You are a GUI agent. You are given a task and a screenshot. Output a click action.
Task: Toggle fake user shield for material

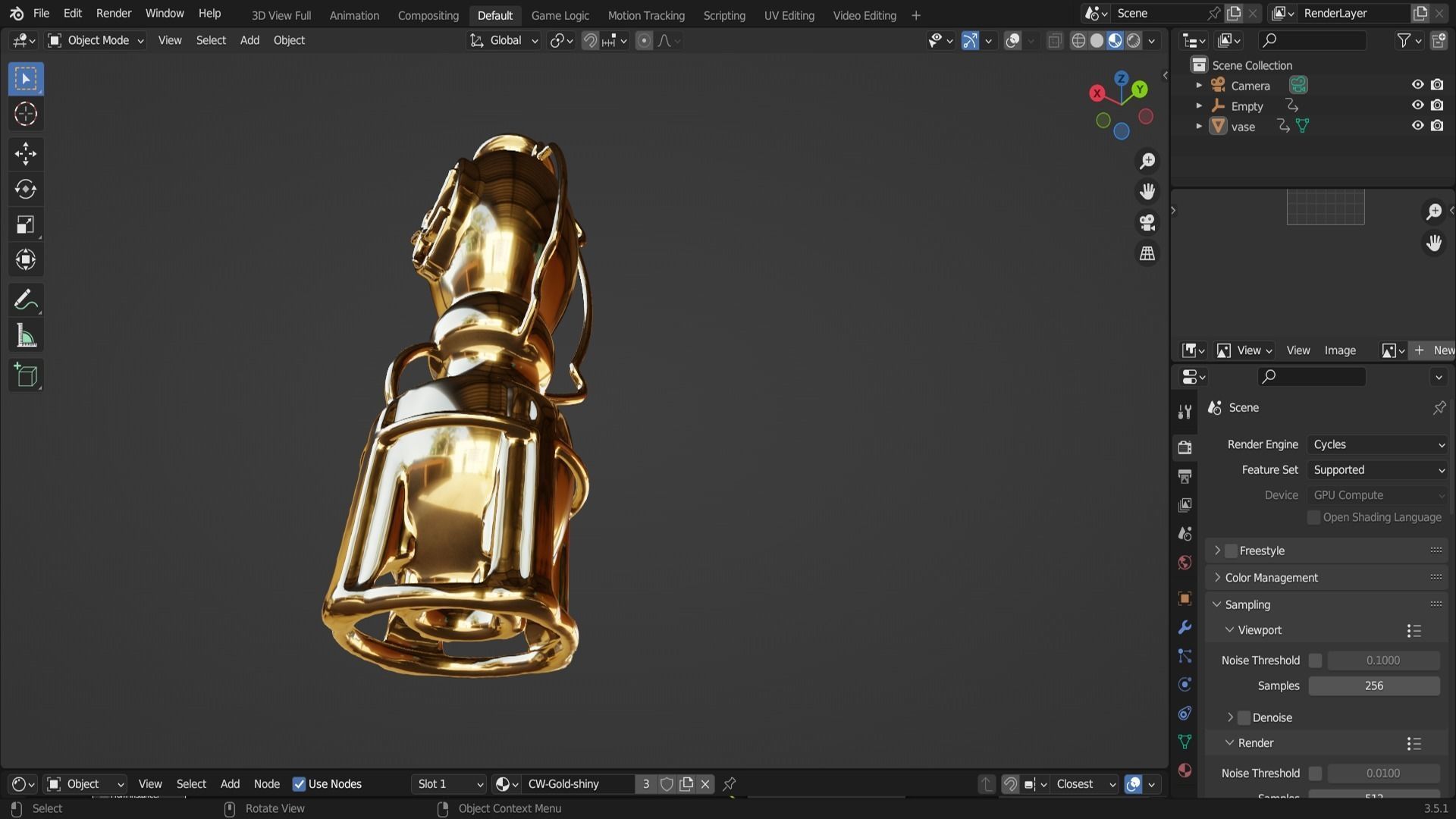pos(667,784)
